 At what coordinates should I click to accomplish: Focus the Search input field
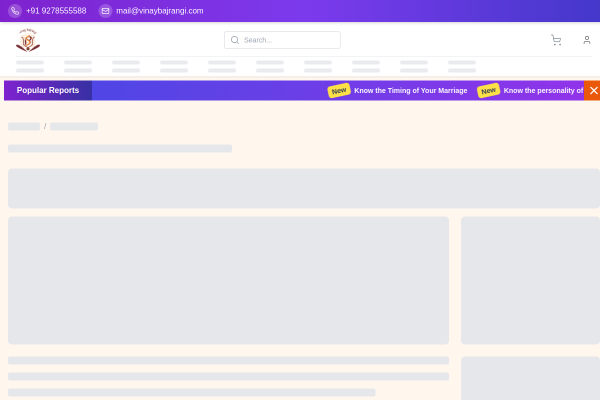click(x=290, y=40)
